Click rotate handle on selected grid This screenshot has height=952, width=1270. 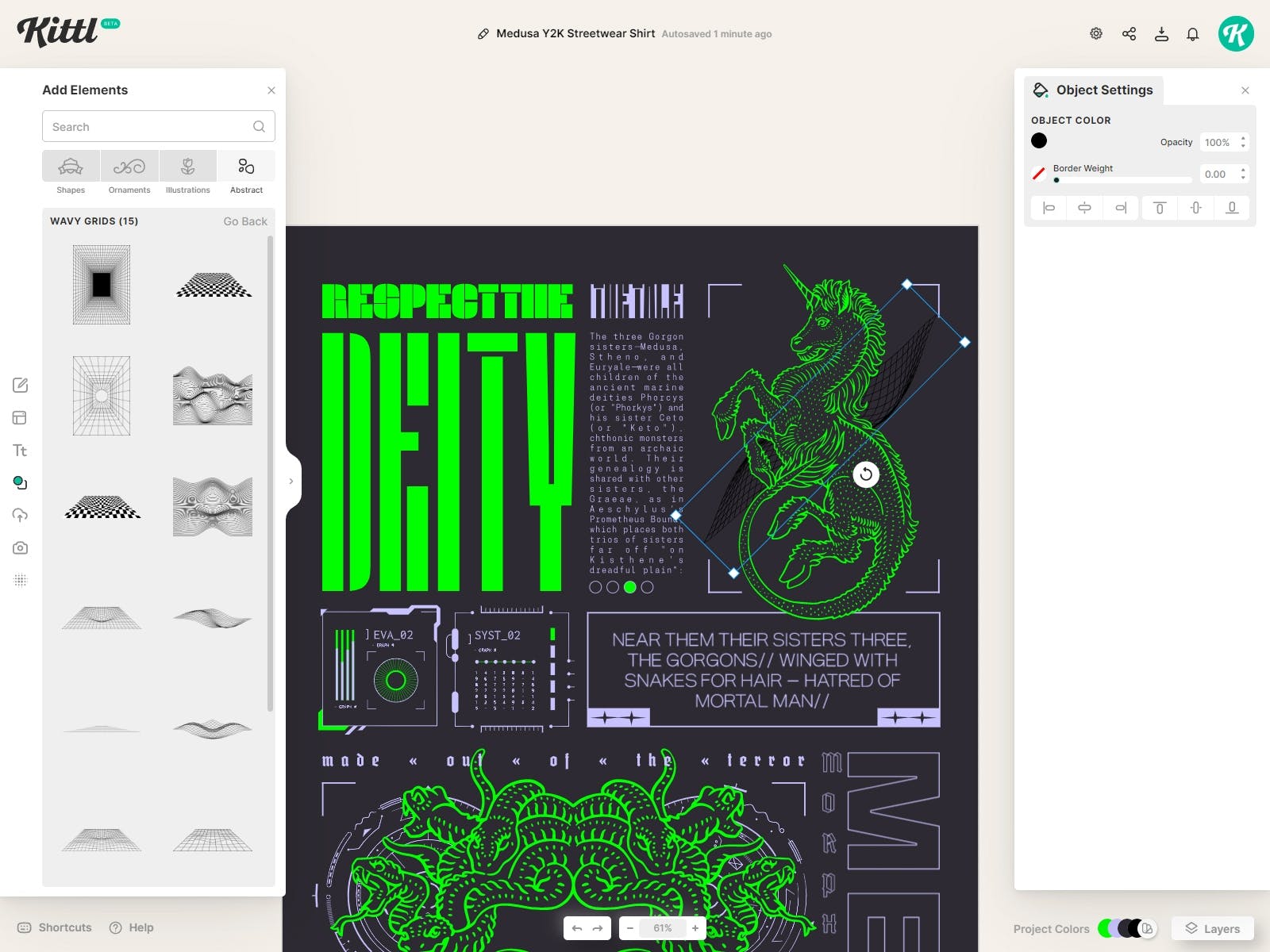point(866,474)
